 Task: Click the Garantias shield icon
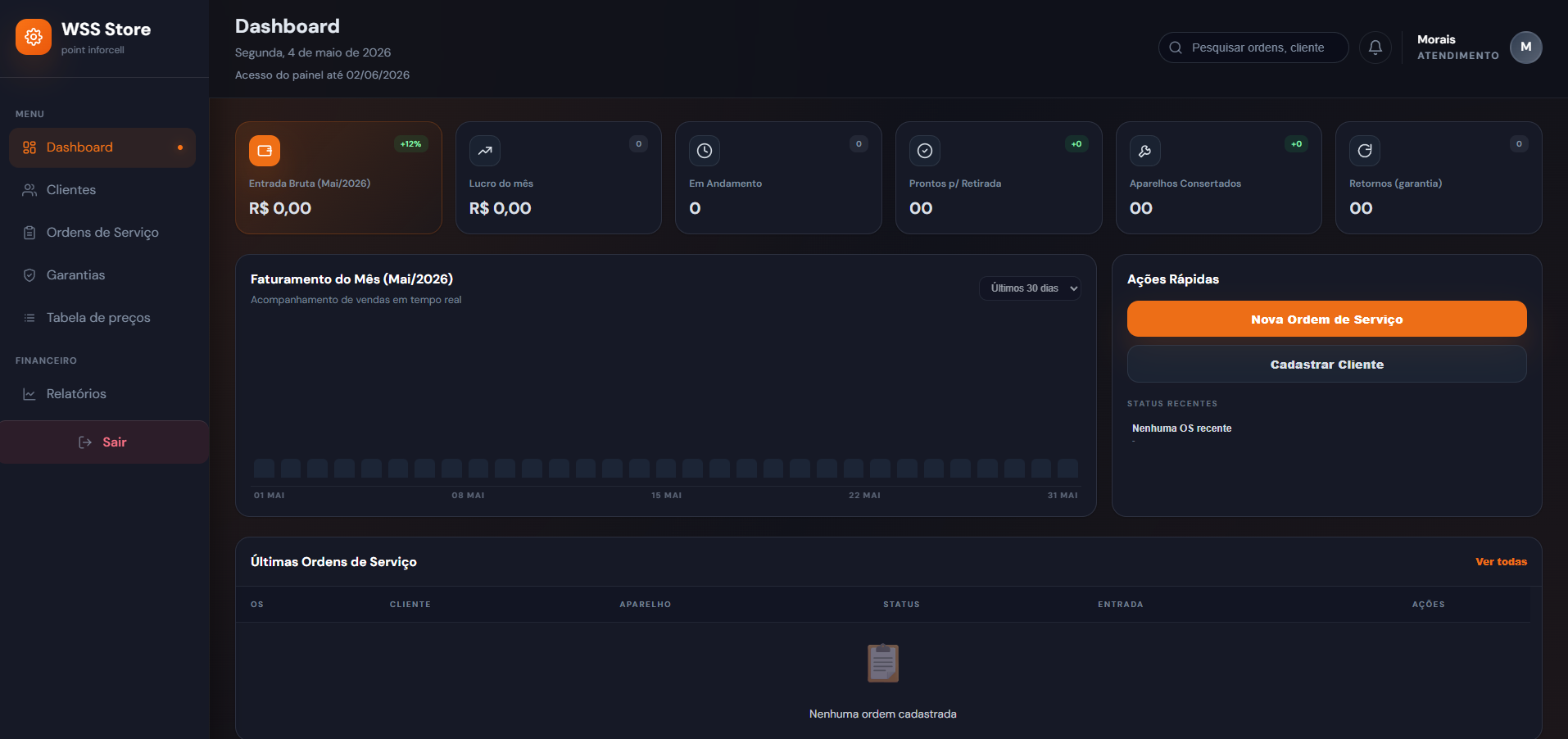point(29,275)
